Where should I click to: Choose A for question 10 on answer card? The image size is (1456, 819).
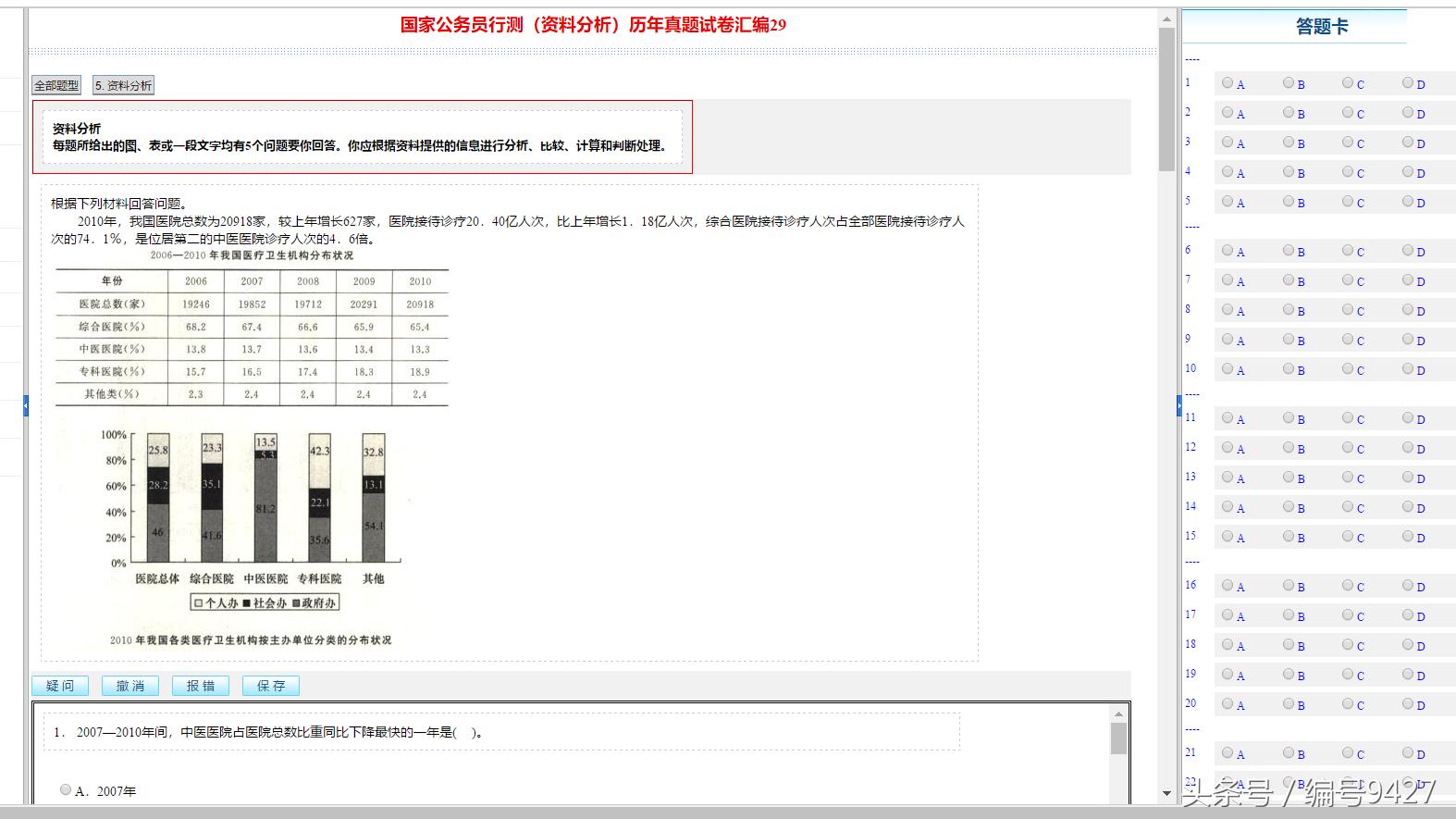[x=1228, y=368]
